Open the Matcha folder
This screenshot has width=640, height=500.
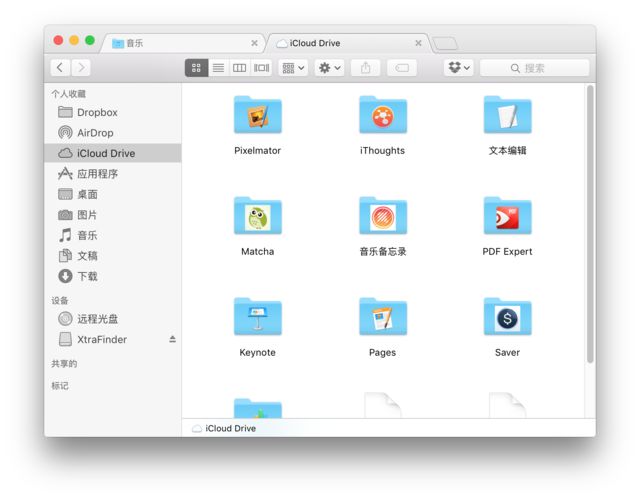click(258, 216)
